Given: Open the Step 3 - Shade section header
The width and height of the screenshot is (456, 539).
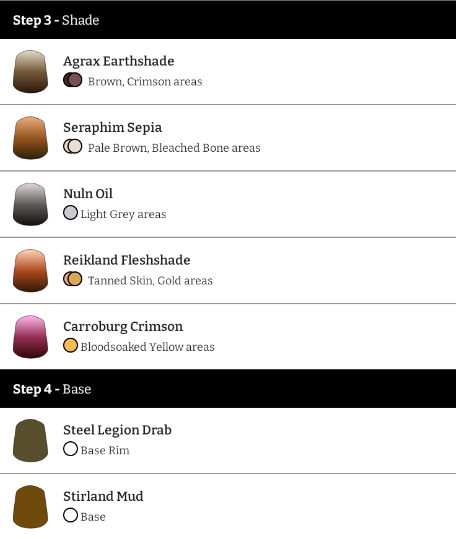Looking at the screenshot, I should point(228,20).
